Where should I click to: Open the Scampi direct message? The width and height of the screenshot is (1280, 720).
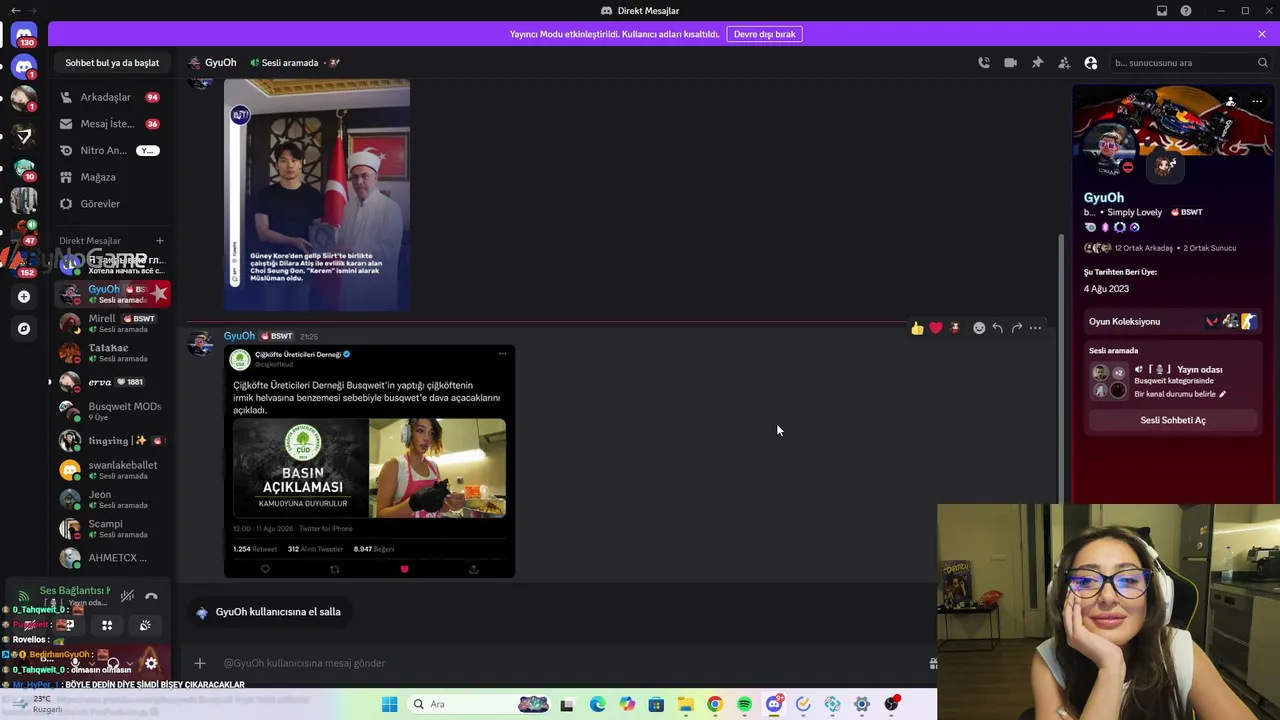112,528
